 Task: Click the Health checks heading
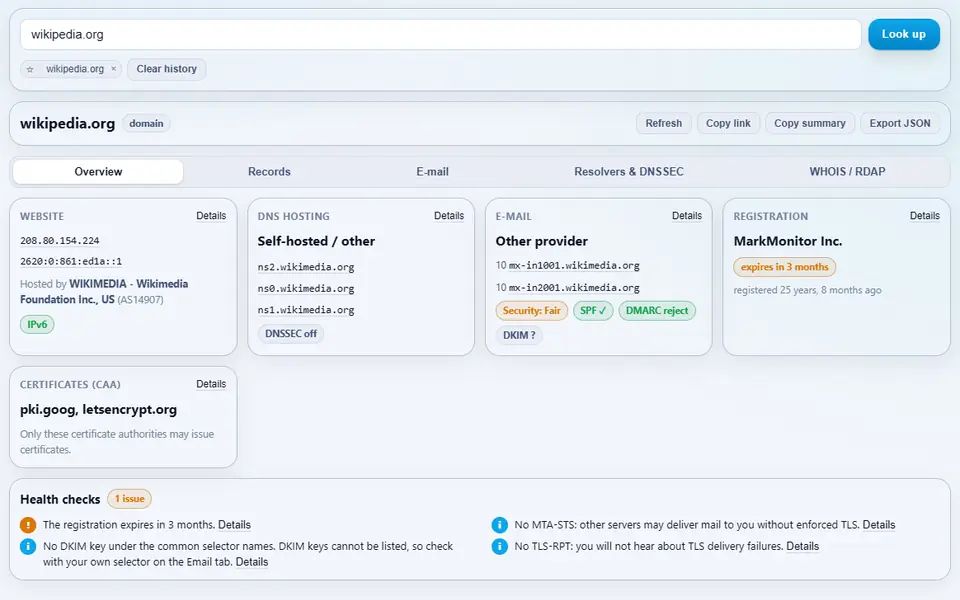tap(60, 500)
